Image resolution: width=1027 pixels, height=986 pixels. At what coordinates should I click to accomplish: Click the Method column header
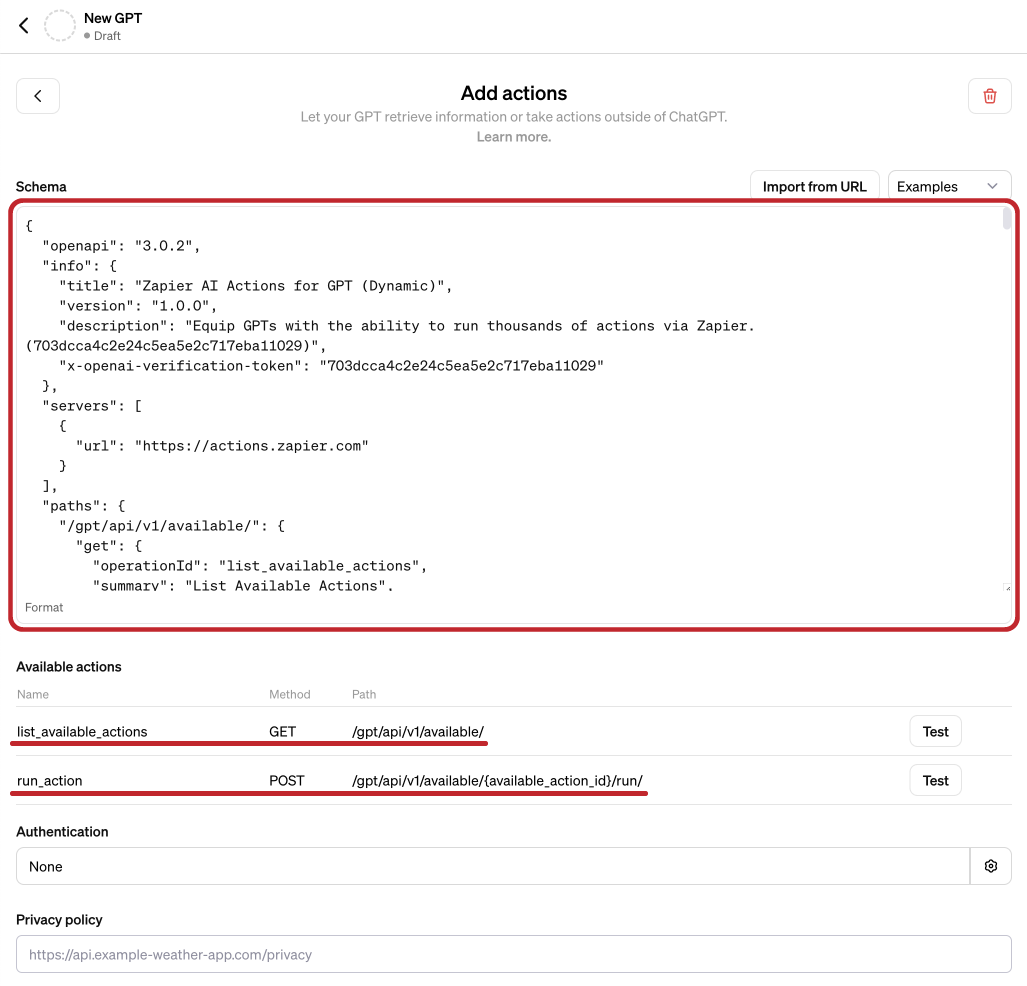tap(289, 694)
